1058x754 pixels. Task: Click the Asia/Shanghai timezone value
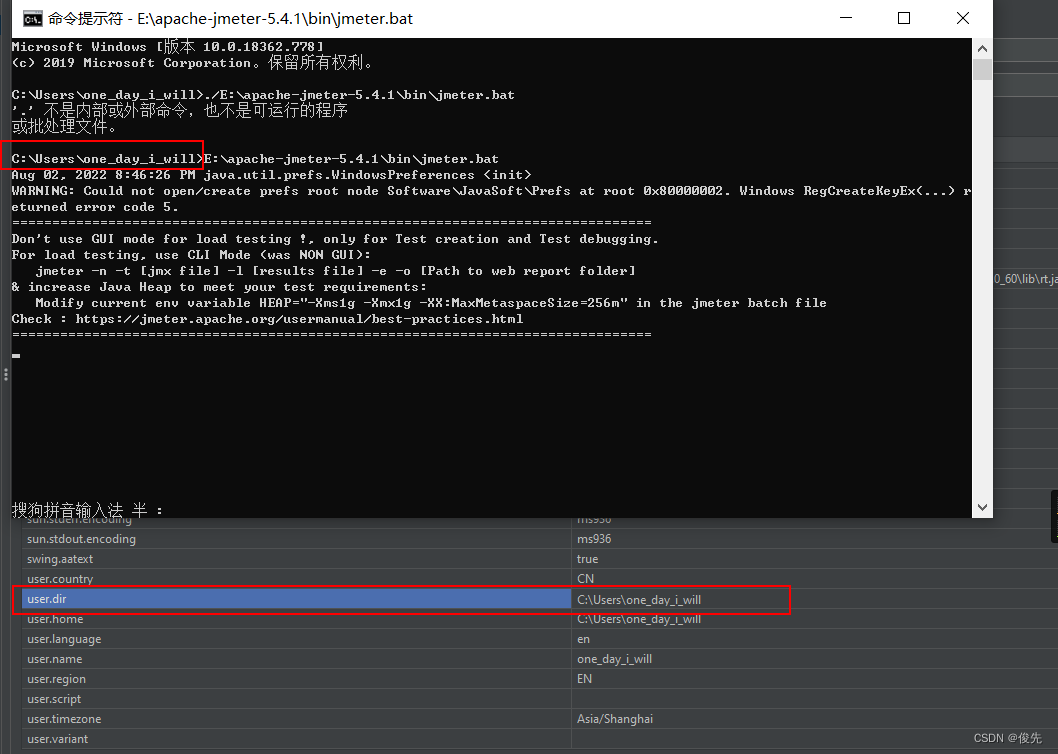(615, 719)
